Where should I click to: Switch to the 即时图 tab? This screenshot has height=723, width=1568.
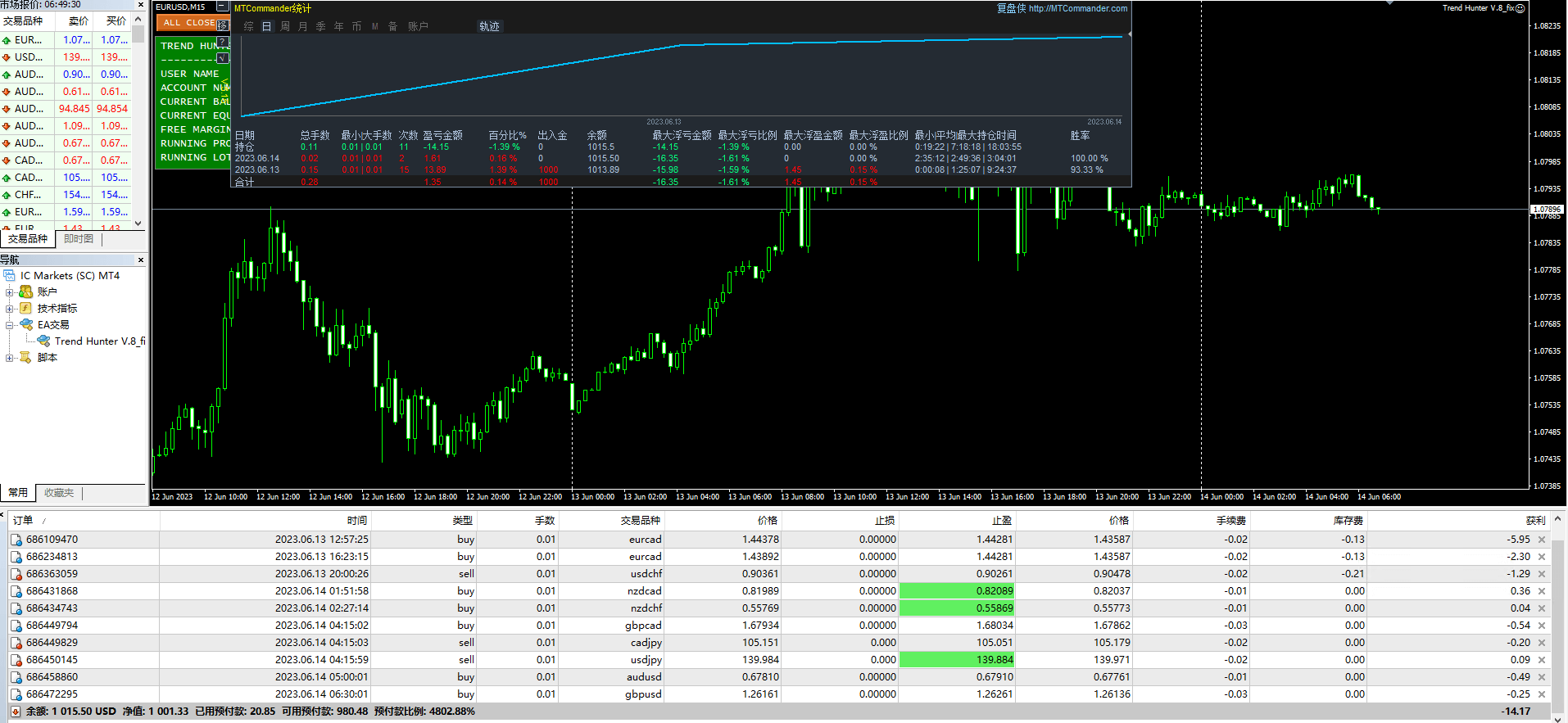click(x=79, y=239)
